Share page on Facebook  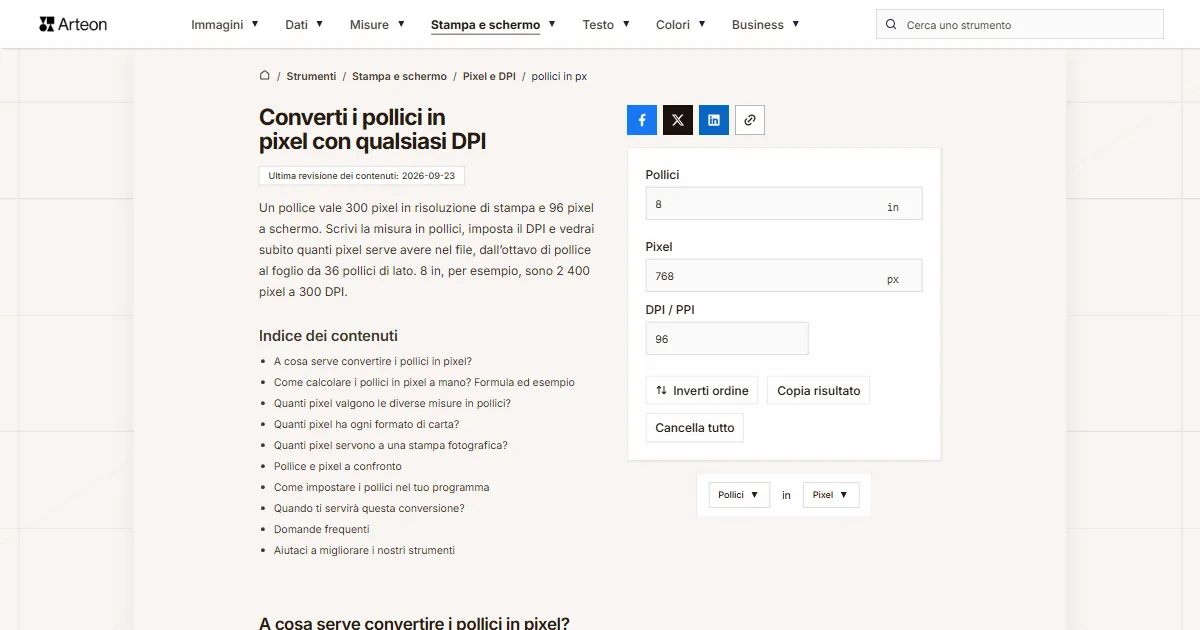pyautogui.click(x=642, y=120)
